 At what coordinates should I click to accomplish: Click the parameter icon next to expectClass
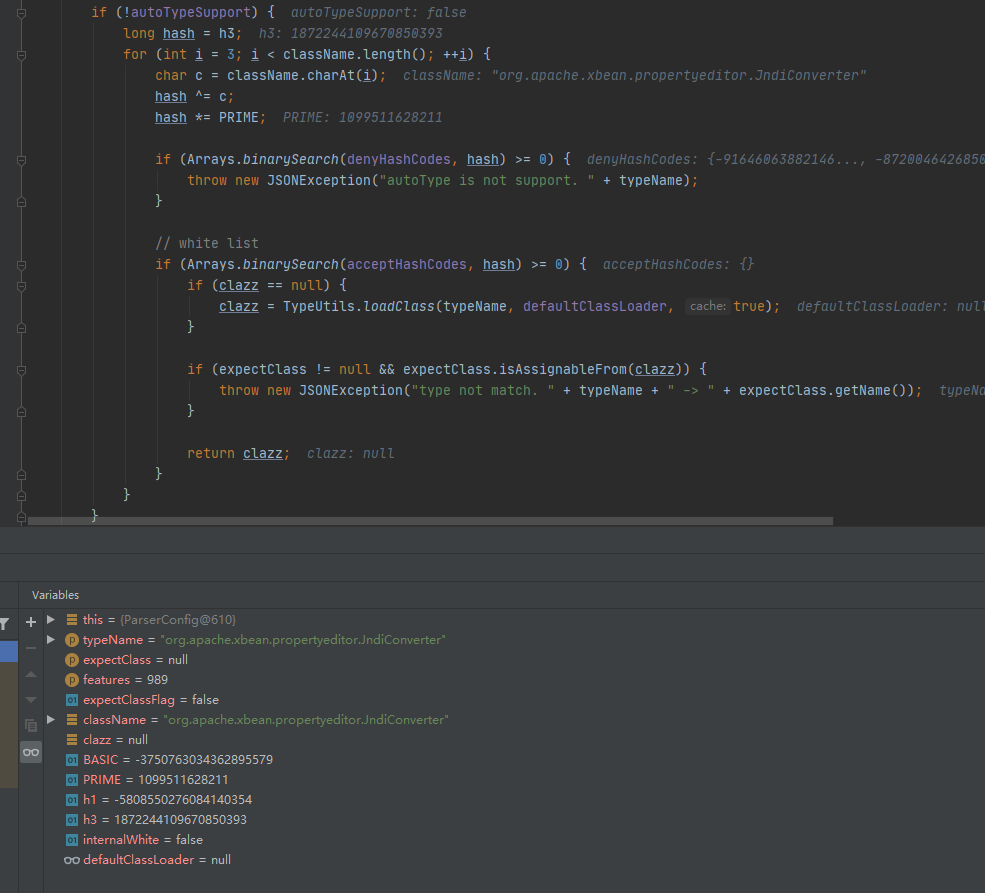71,660
